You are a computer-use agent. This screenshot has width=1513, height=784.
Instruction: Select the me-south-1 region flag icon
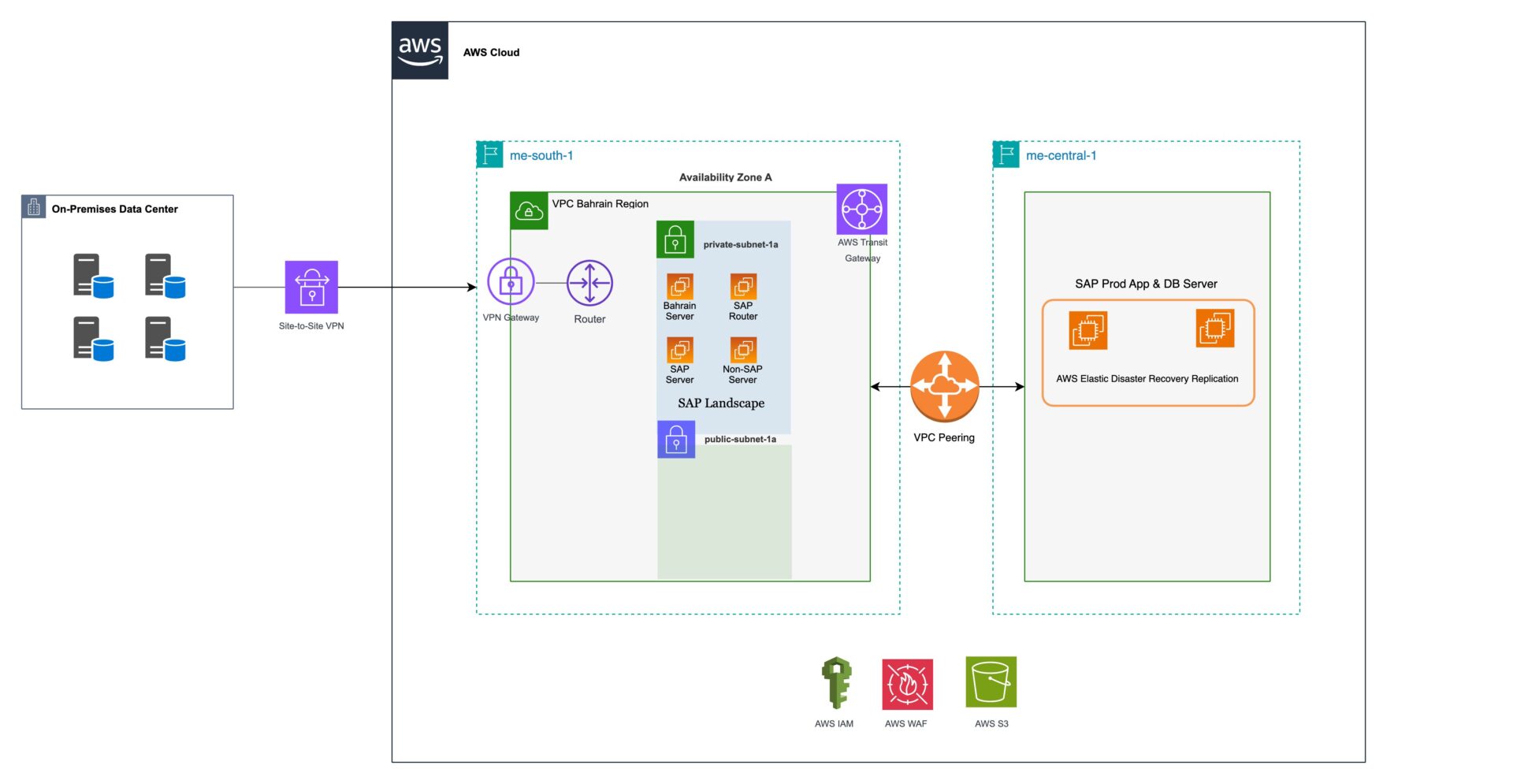[x=490, y=154]
